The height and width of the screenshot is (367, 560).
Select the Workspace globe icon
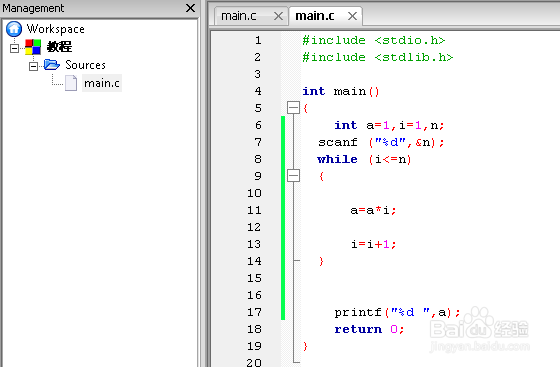[x=14, y=29]
